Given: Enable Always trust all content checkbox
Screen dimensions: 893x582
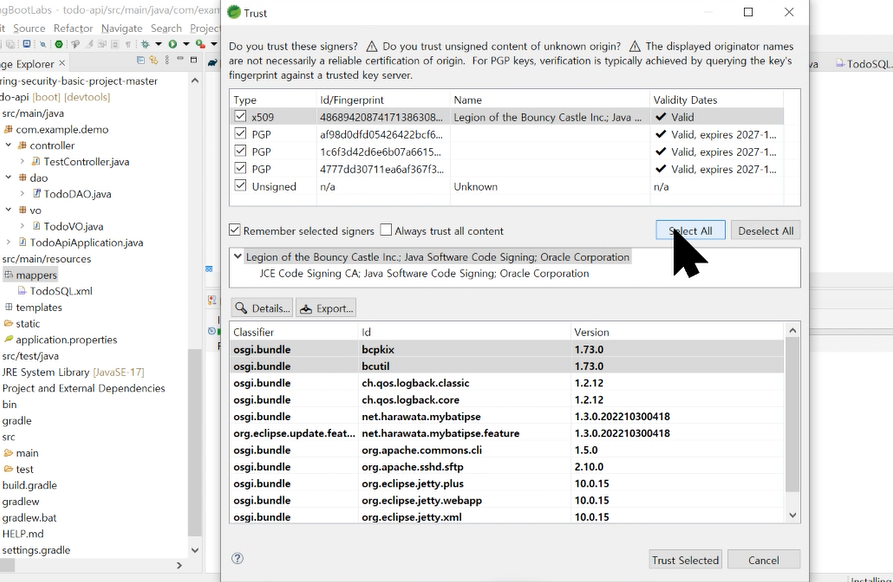Looking at the screenshot, I should (386, 230).
